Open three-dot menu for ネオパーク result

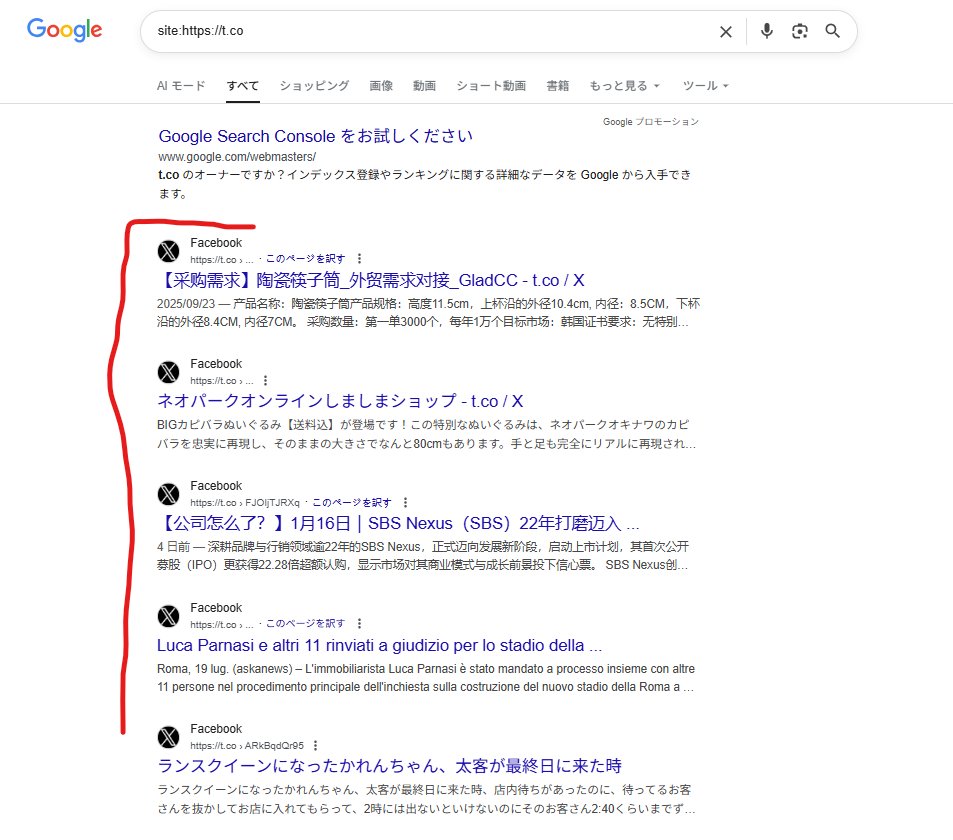[265, 381]
